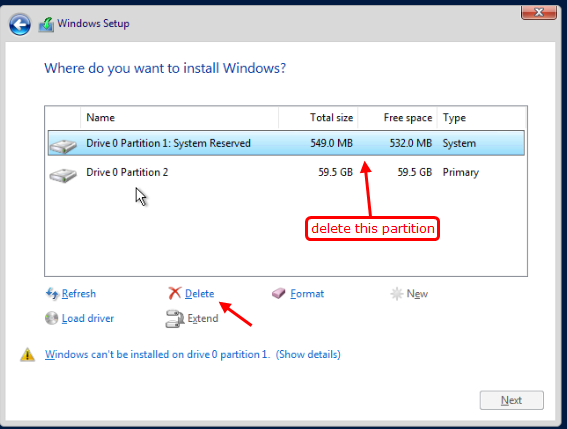Select Drive 0 Partition 1: System Reserved
Image resolution: width=567 pixels, height=429 pixels.
[286, 143]
